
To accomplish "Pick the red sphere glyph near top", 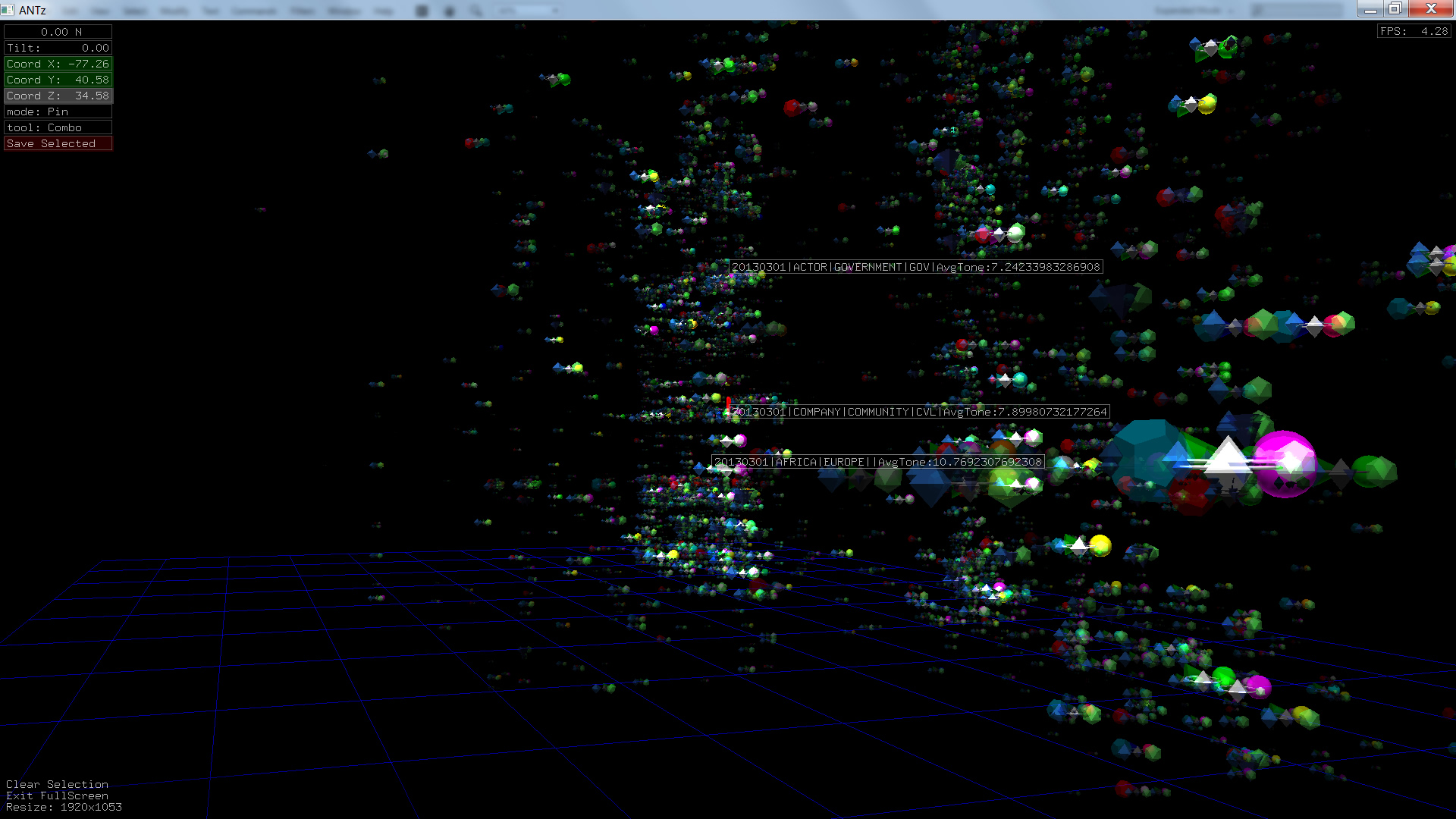I will [x=792, y=108].
